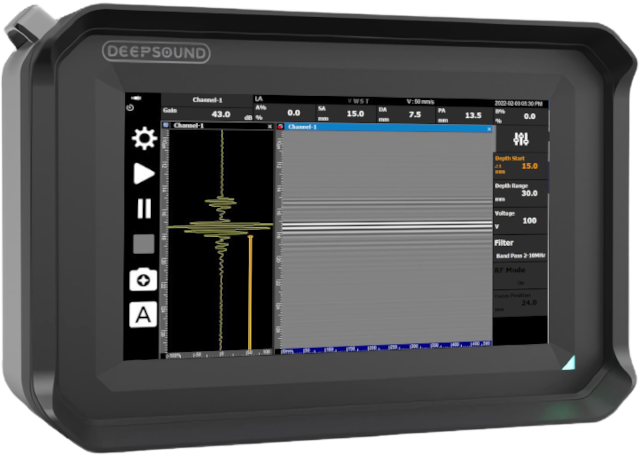The width and height of the screenshot is (640, 455).
Task: Edit Depth Start 15.0 value
Action: pos(520,165)
